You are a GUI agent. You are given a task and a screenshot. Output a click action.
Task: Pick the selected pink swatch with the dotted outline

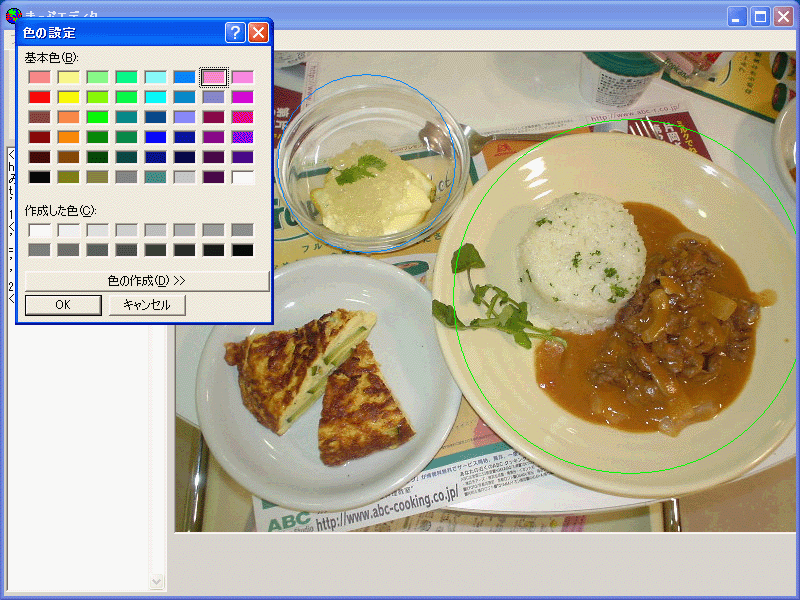click(213, 77)
